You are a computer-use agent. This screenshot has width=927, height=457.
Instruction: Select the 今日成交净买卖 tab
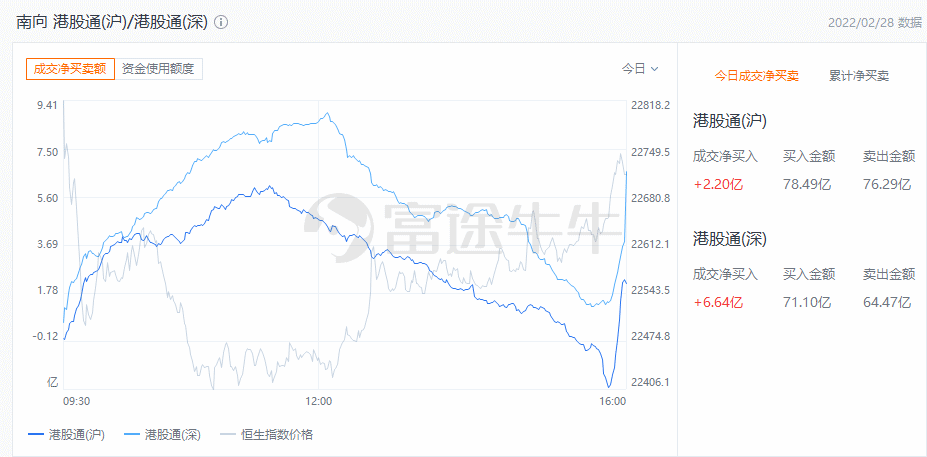tap(756, 76)
